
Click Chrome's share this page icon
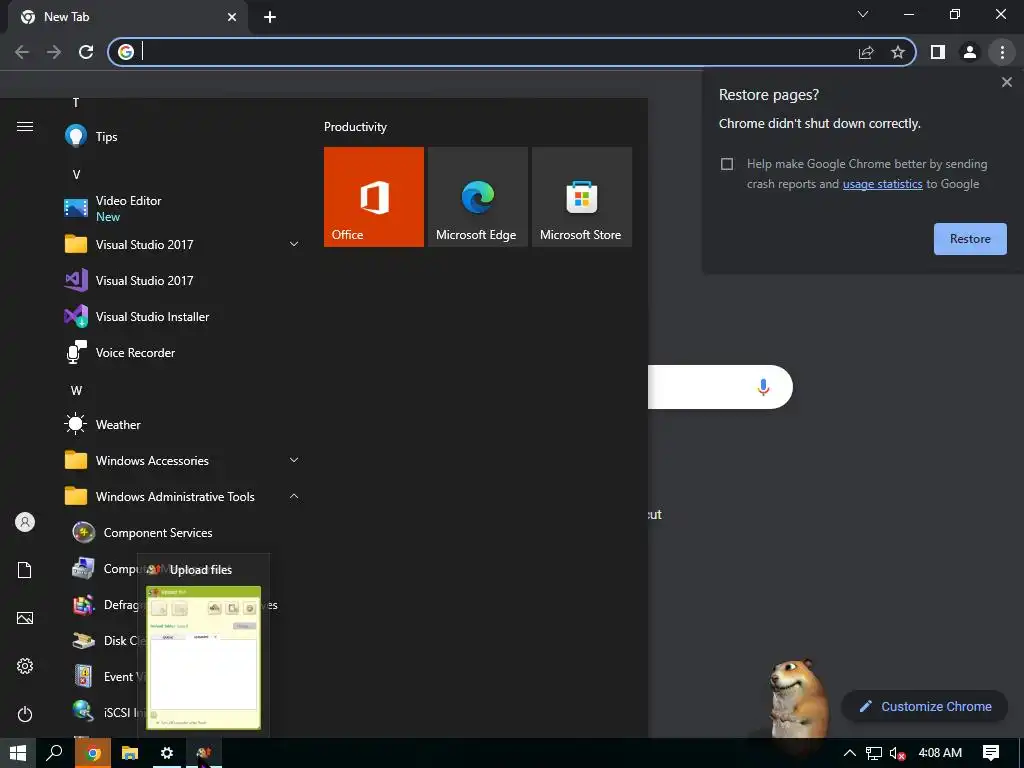[x=866, y=52]
